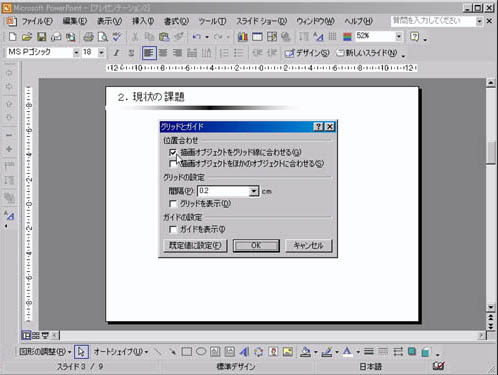Check the ガイドを表示 checkbox

point(173,229)
